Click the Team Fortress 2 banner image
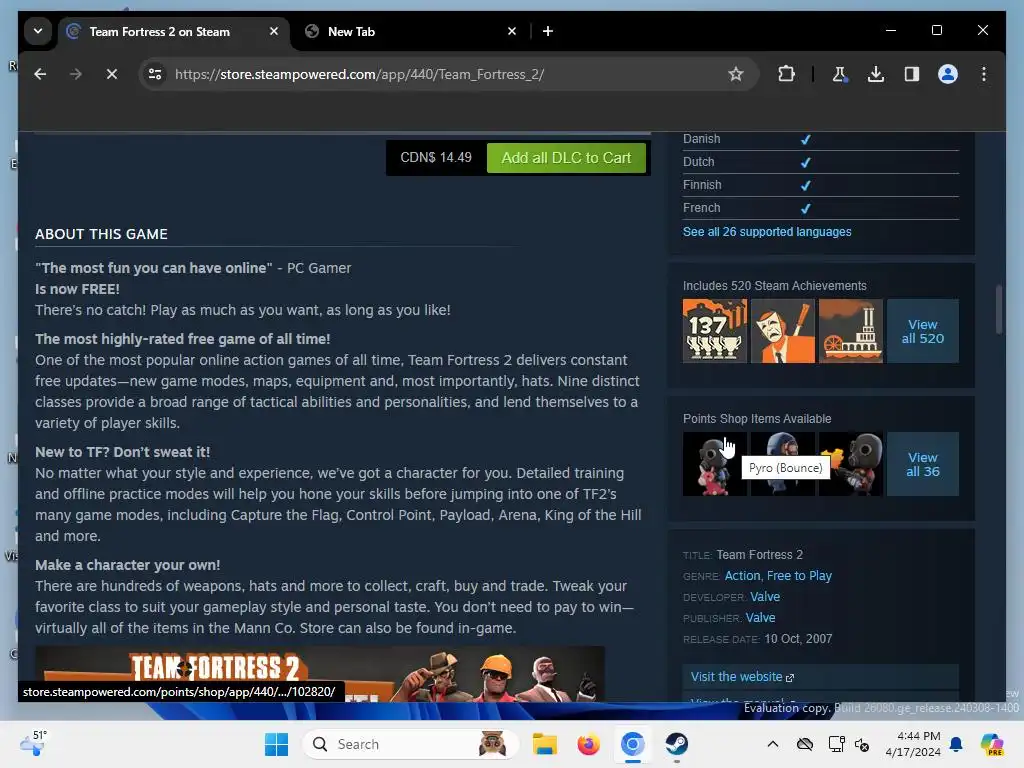The image size is (1024, 768). [x=320, y=673]
